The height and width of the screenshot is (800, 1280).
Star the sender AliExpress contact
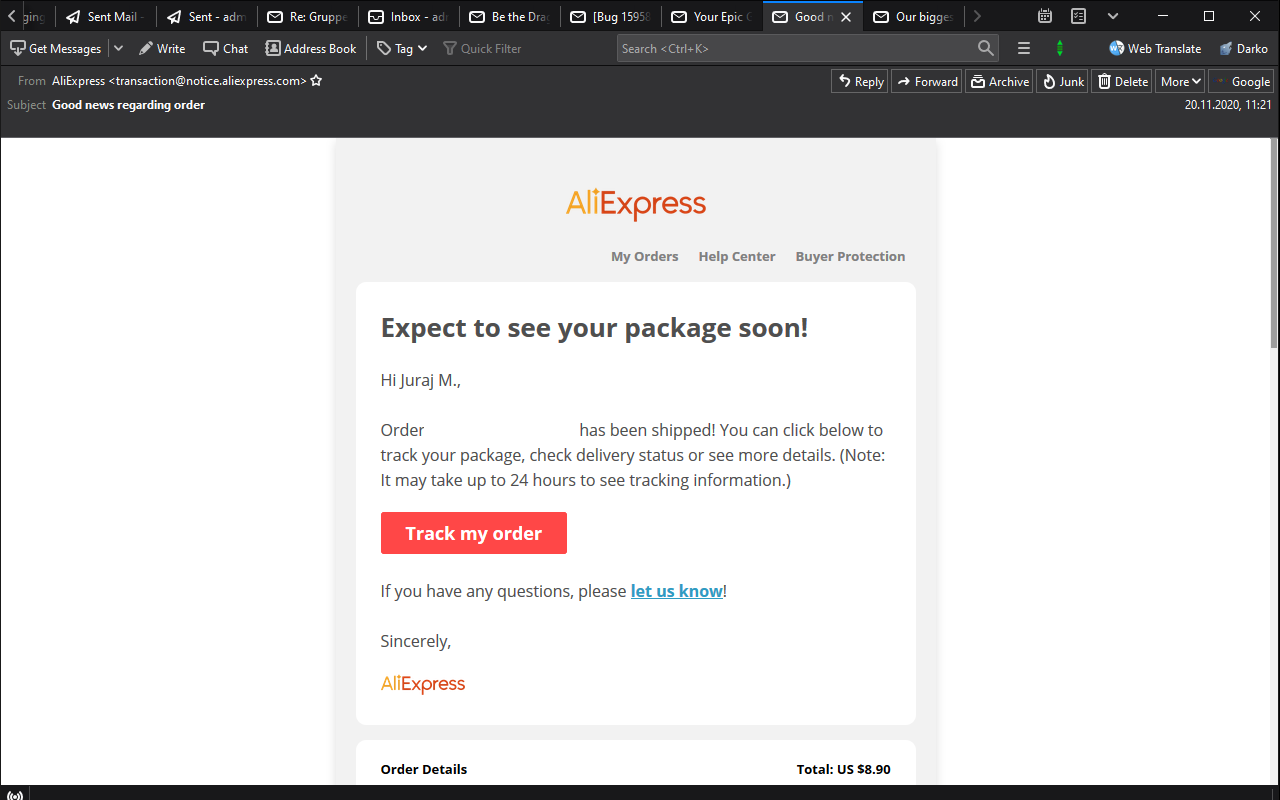(x=316, y=81)
